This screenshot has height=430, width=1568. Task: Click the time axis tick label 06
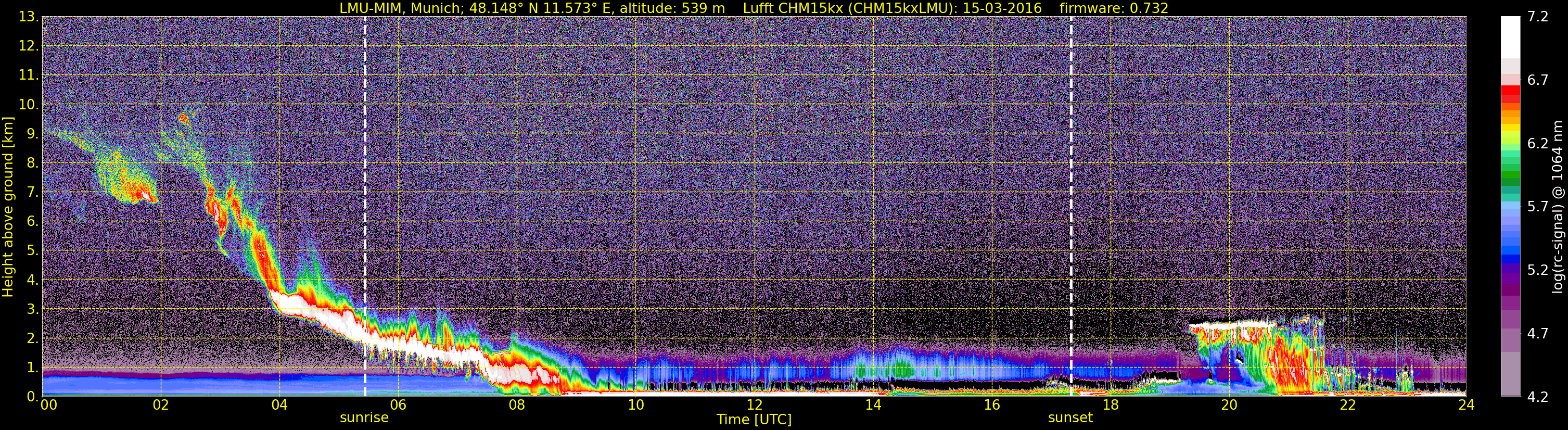pos(398,405)
